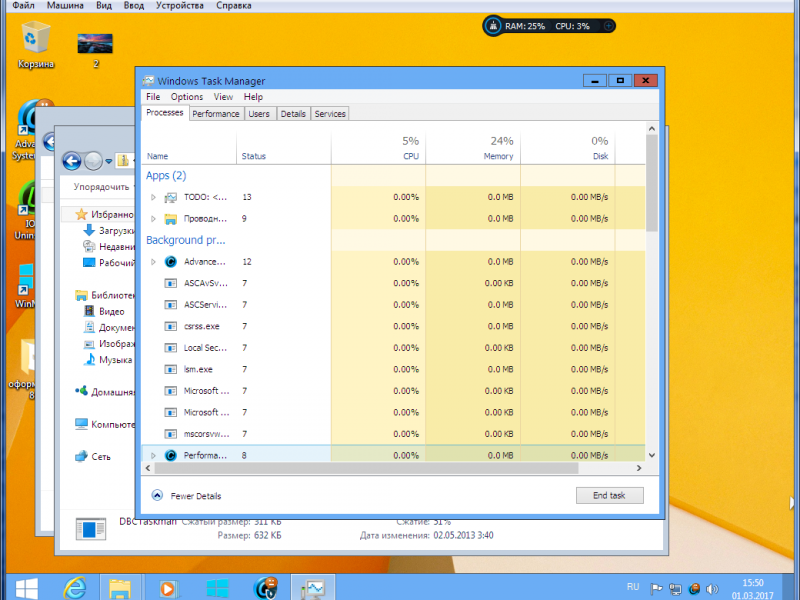800x600 pixels.
Task: Open the File Explorer taskbar icon
Action: 120,588
